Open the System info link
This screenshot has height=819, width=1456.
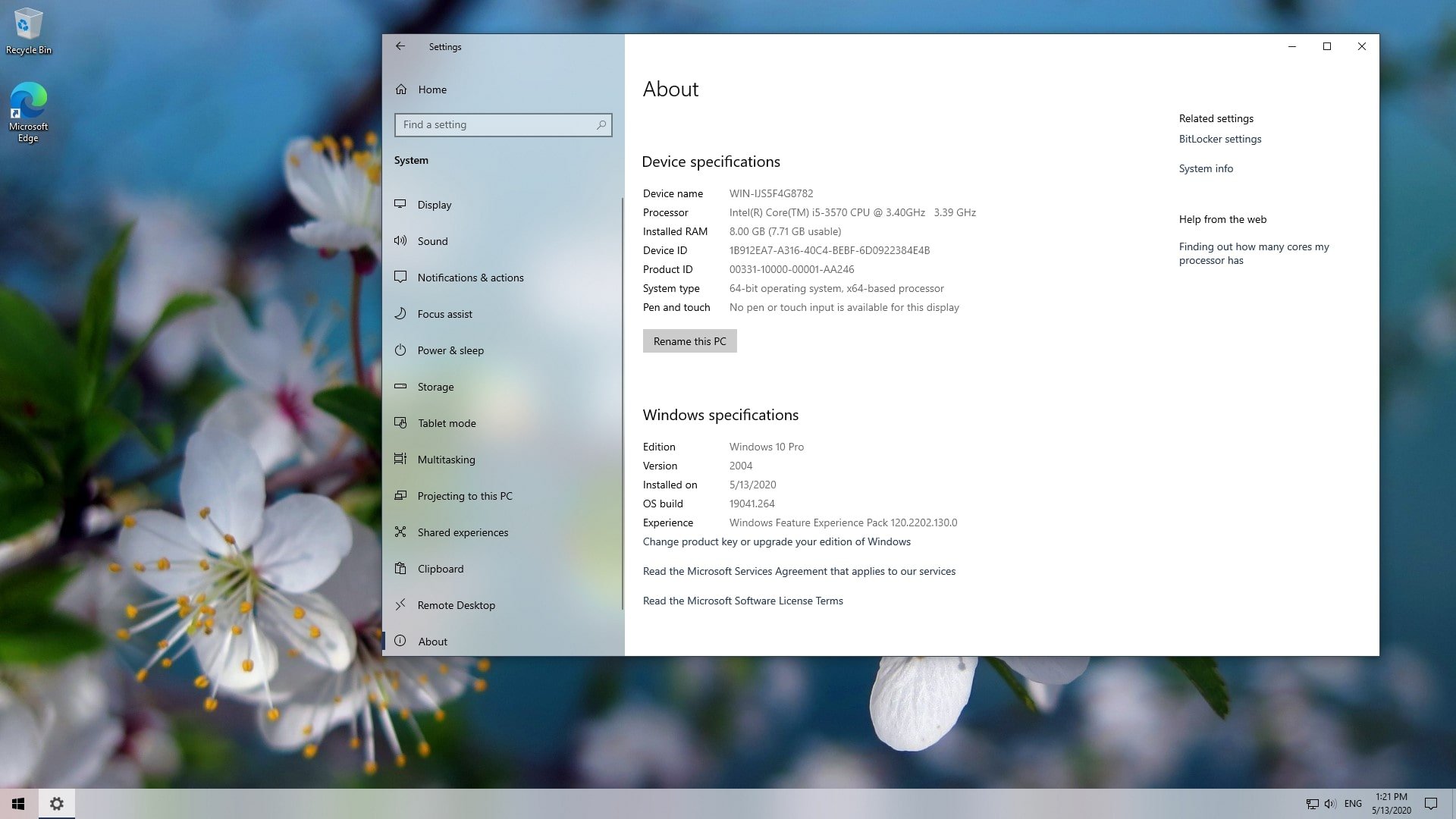(1206, 168)
